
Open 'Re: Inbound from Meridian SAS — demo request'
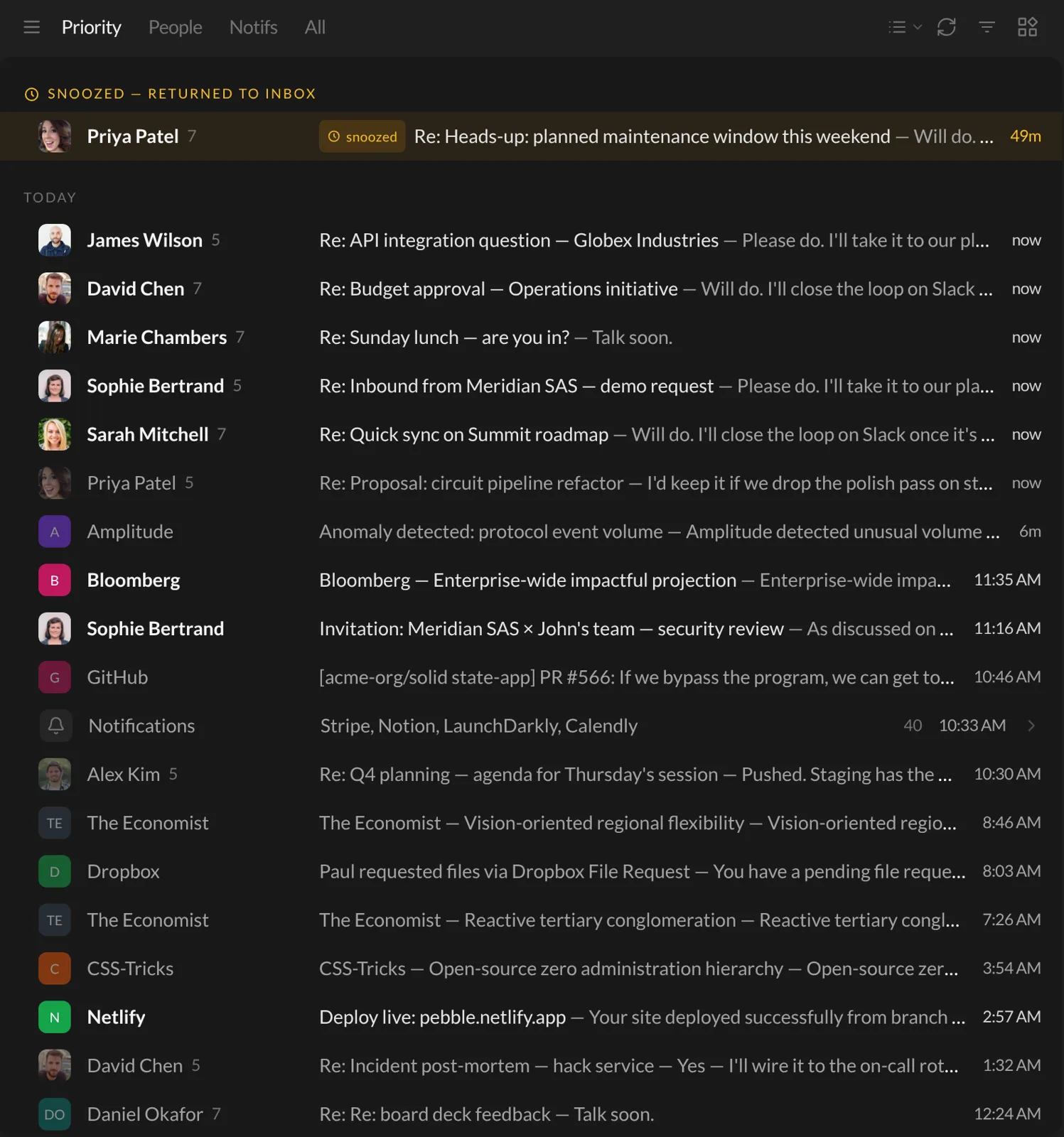532,386
